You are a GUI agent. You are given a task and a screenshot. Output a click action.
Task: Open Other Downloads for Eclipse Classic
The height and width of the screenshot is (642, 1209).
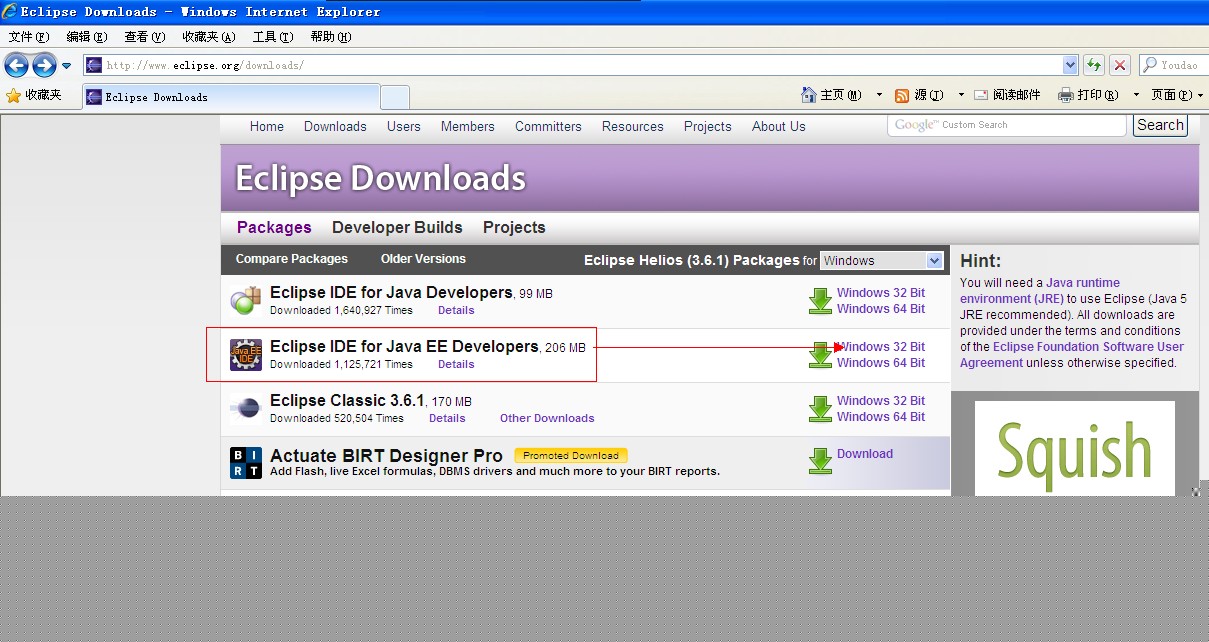pyautogui.click(x=547, y=418)
